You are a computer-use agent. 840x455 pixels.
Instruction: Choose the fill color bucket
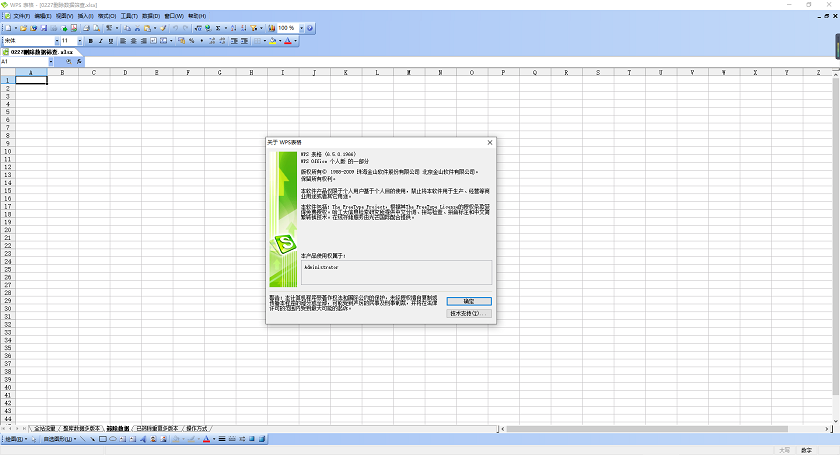[x=273, y=41]
